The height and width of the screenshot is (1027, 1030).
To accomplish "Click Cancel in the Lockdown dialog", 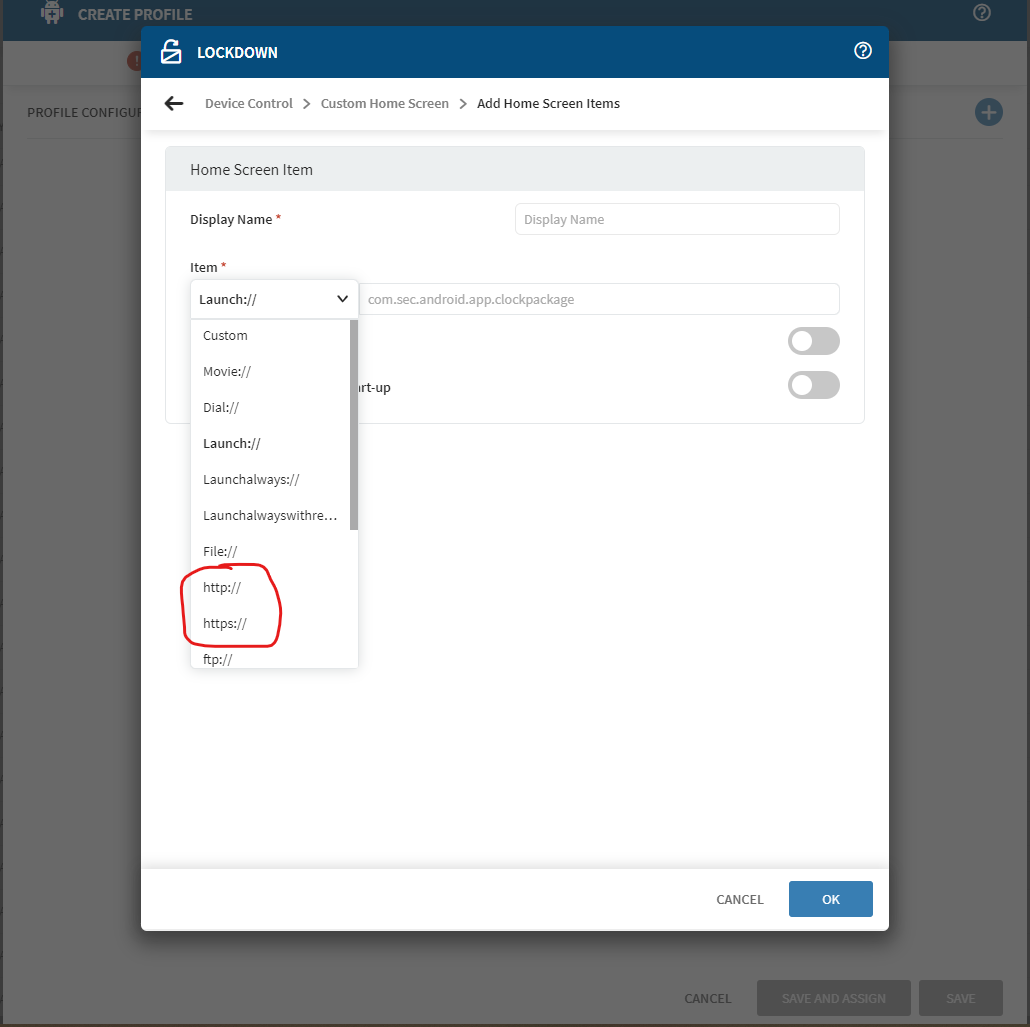I will (x=739, y=899).
